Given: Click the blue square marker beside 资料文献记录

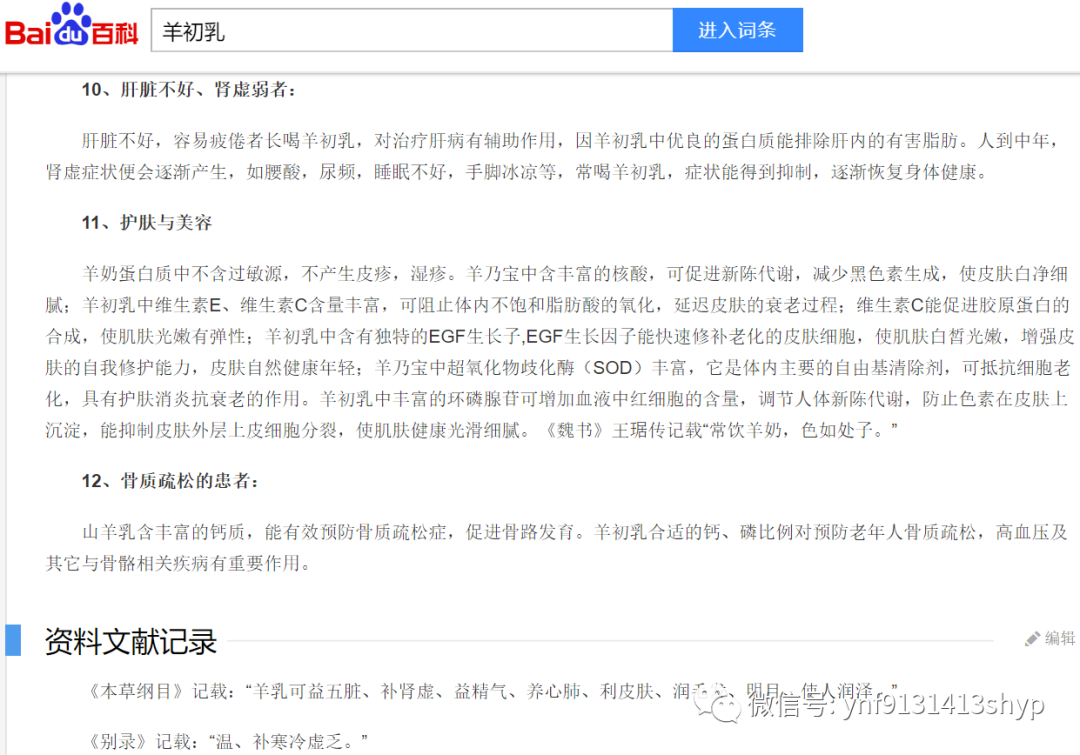Looking at the screenshot, I should (x=13, y=641).
